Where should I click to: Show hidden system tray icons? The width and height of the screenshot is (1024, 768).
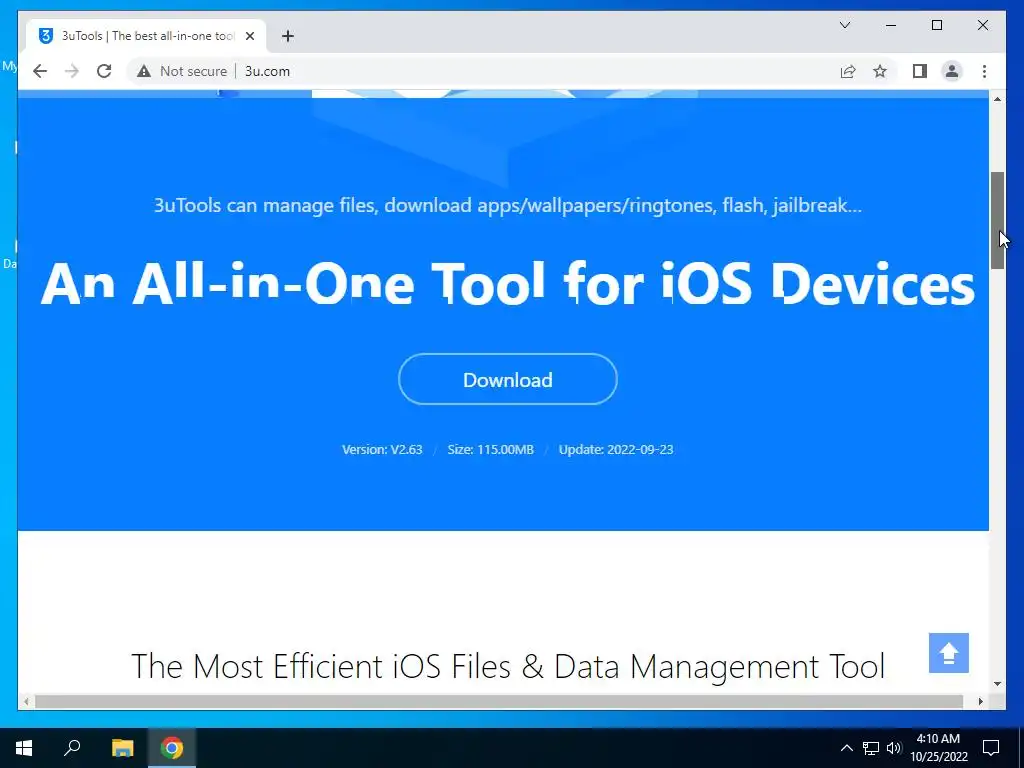pos(846,748)
